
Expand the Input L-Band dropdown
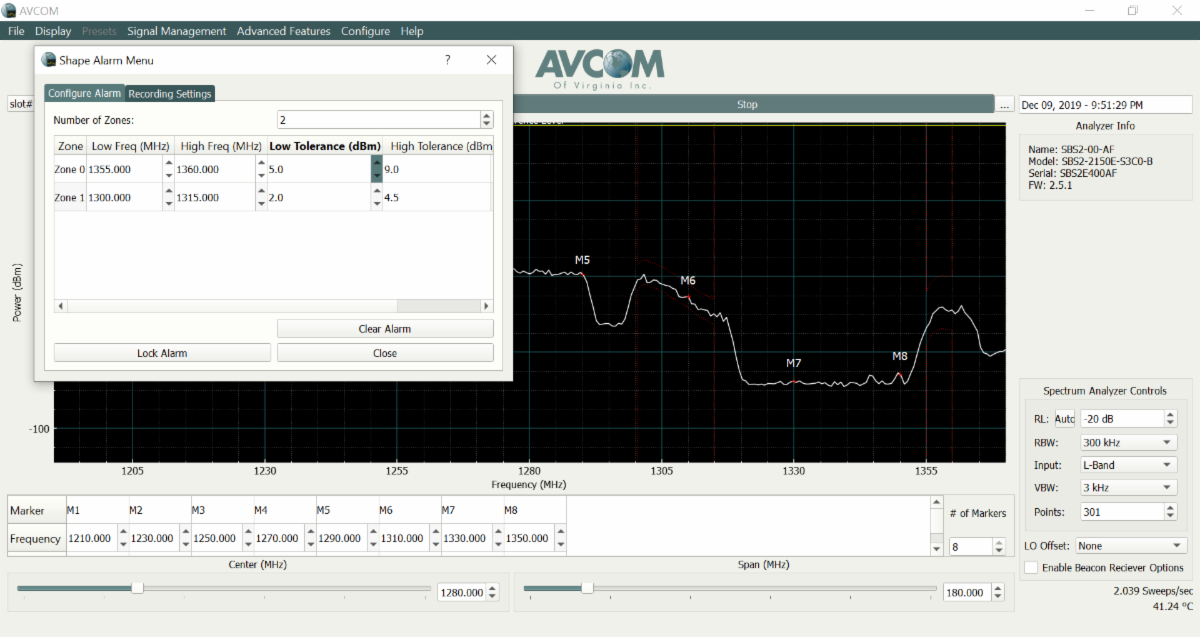pyautogui.click(x=1129, y=465)
